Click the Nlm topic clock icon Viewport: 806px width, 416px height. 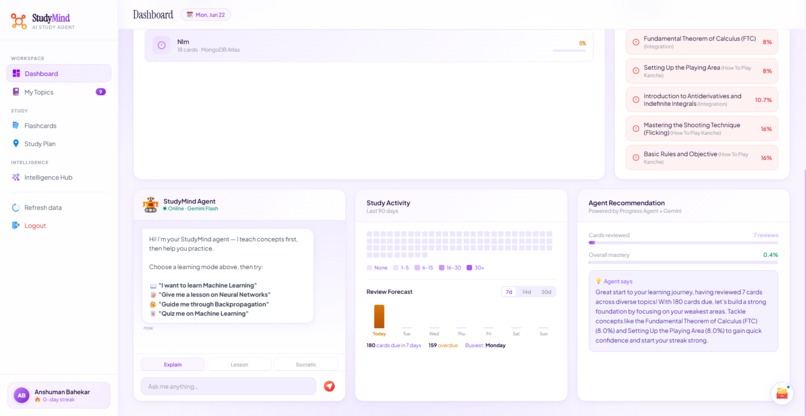161,45
